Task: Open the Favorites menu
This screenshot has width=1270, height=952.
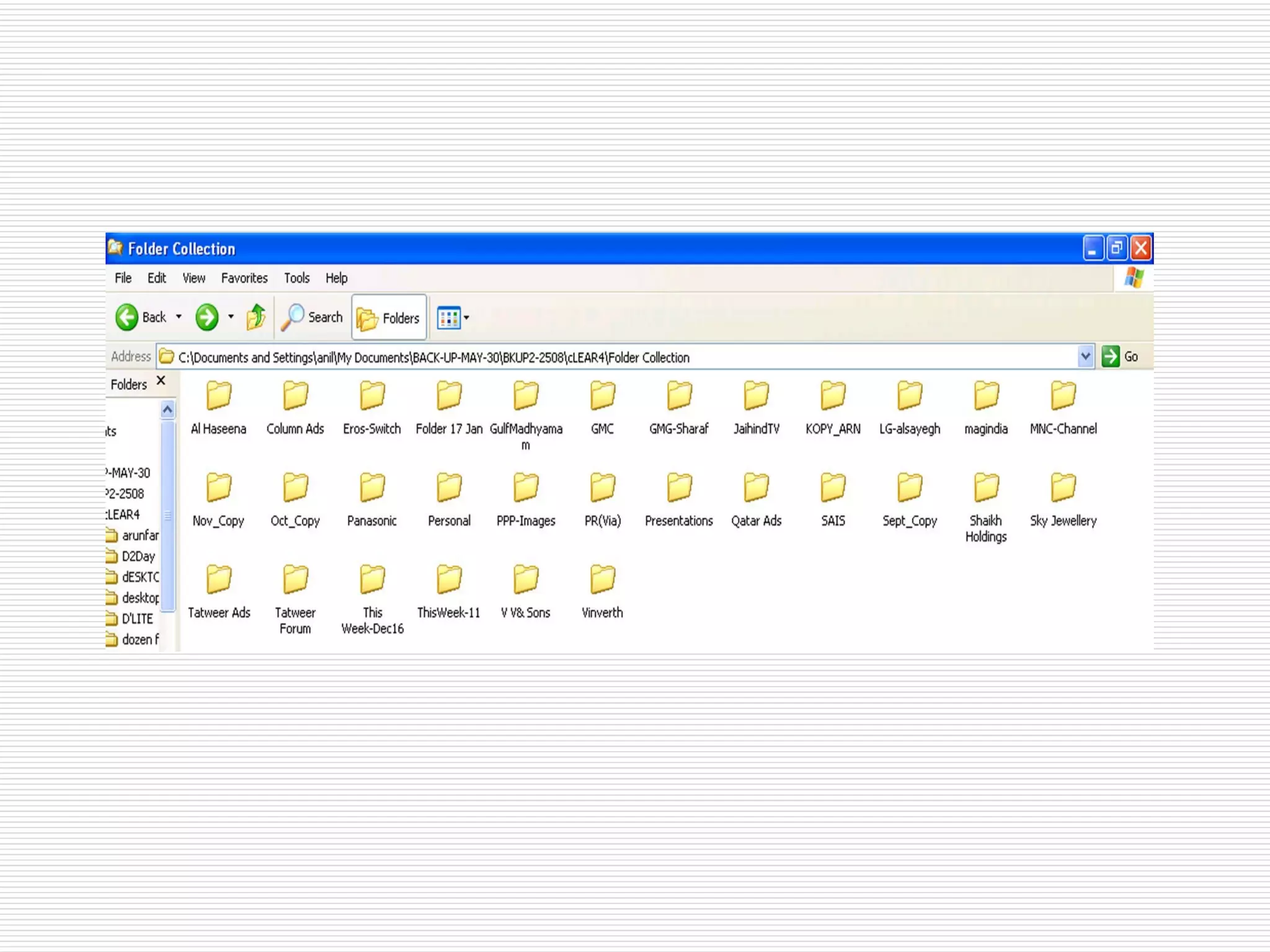Action: (244, 278)
